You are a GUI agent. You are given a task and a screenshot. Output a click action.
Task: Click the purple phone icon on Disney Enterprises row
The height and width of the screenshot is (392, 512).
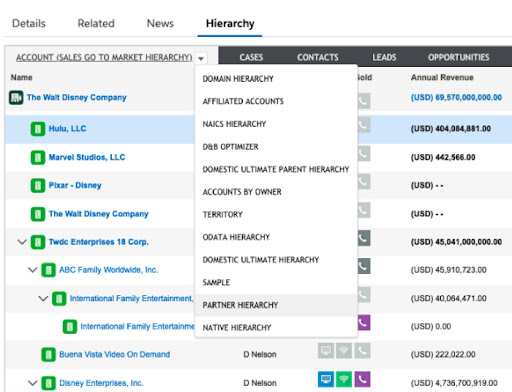362,379
